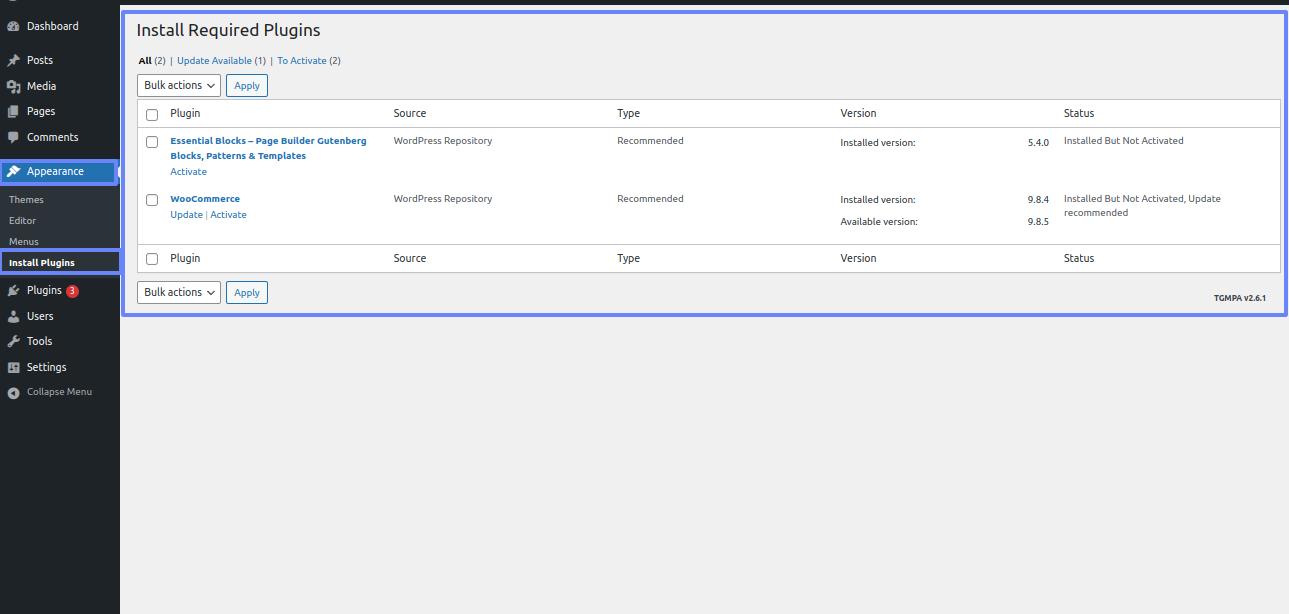Open Editor submenu item
Image resolution: width=1289 pixels, height=614 pixels.
pos(22,220)
